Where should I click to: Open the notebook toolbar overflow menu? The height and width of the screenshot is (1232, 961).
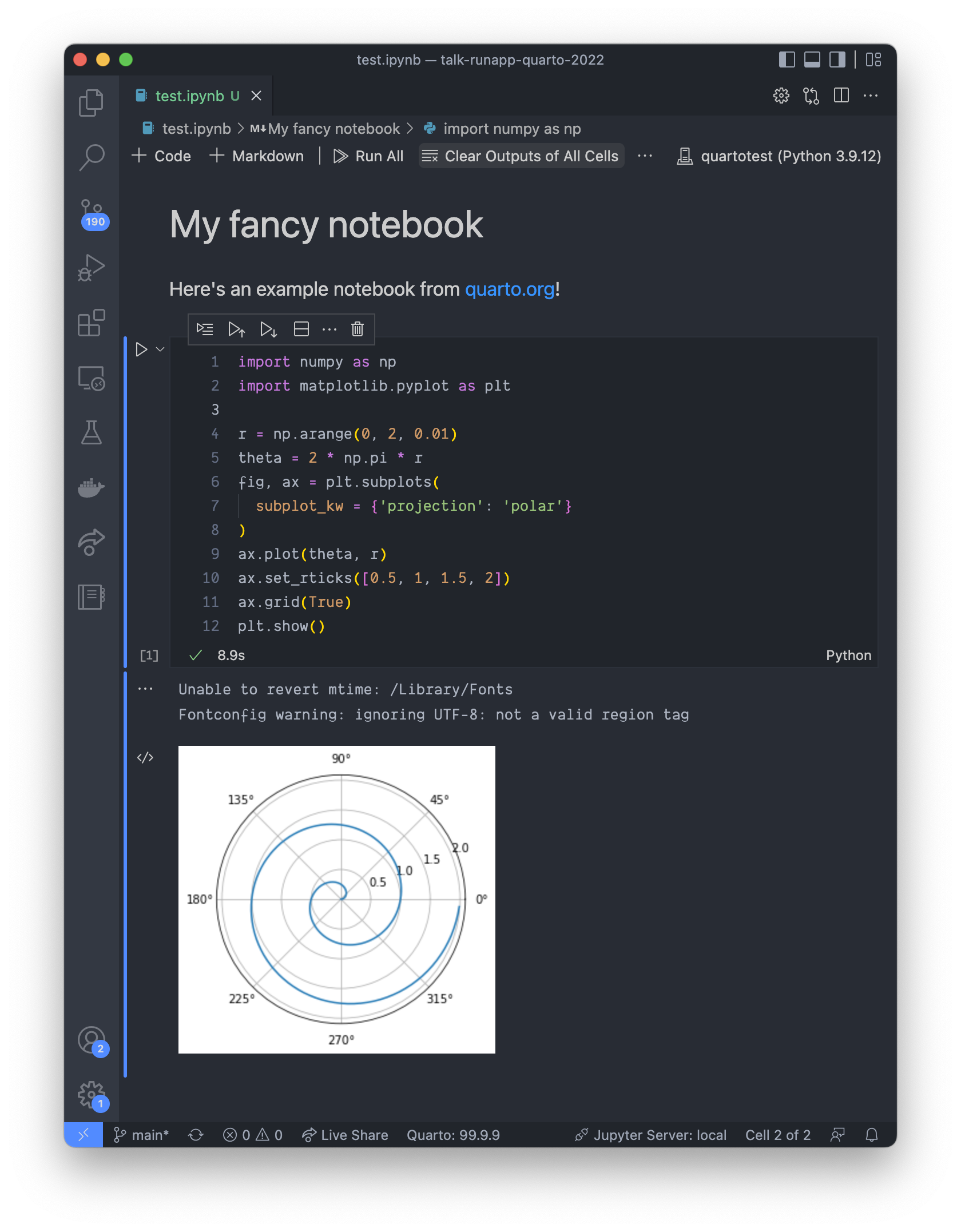coord(645,156)
